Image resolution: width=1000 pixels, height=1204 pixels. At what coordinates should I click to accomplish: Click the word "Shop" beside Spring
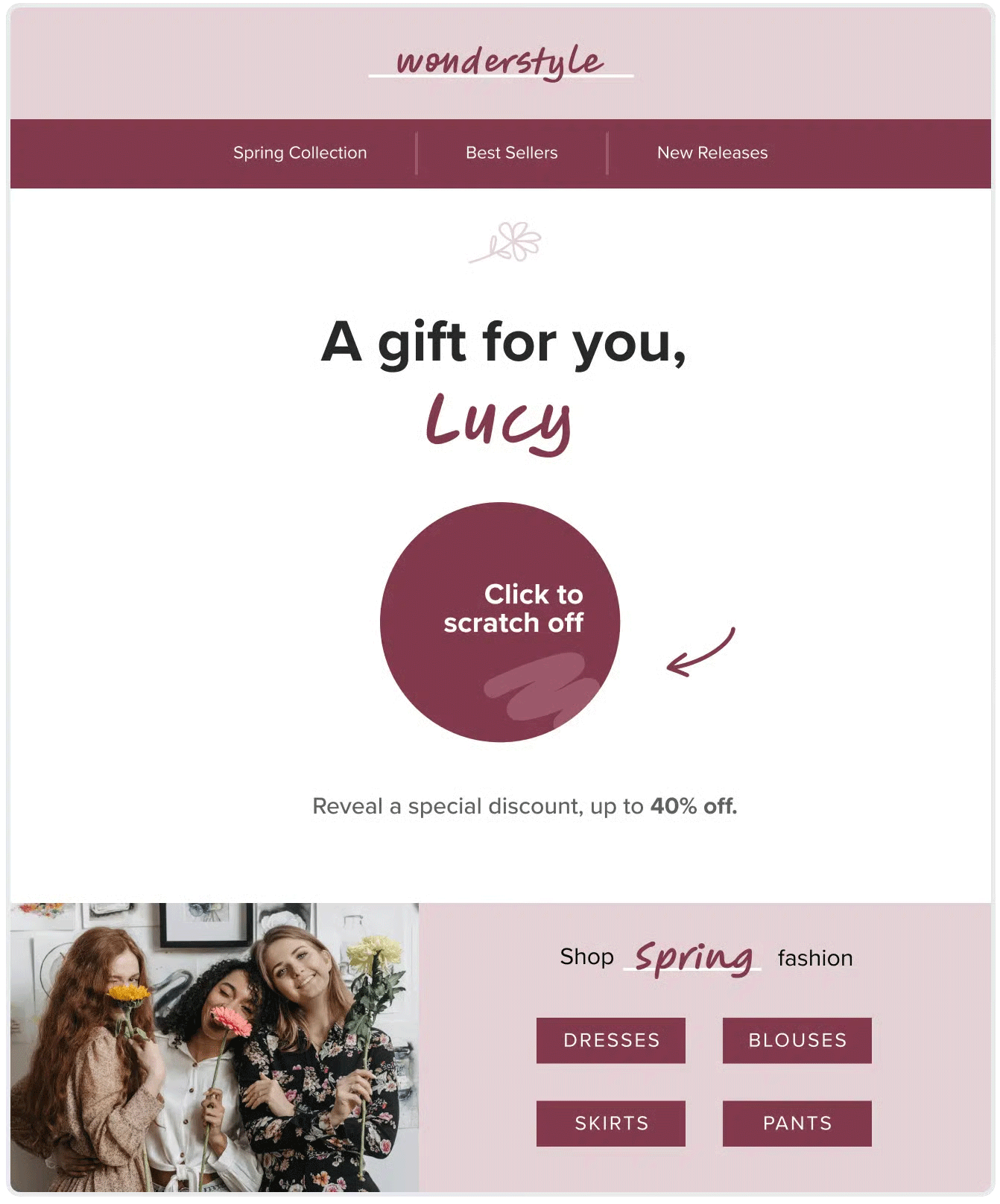click(x=586, y=957)
